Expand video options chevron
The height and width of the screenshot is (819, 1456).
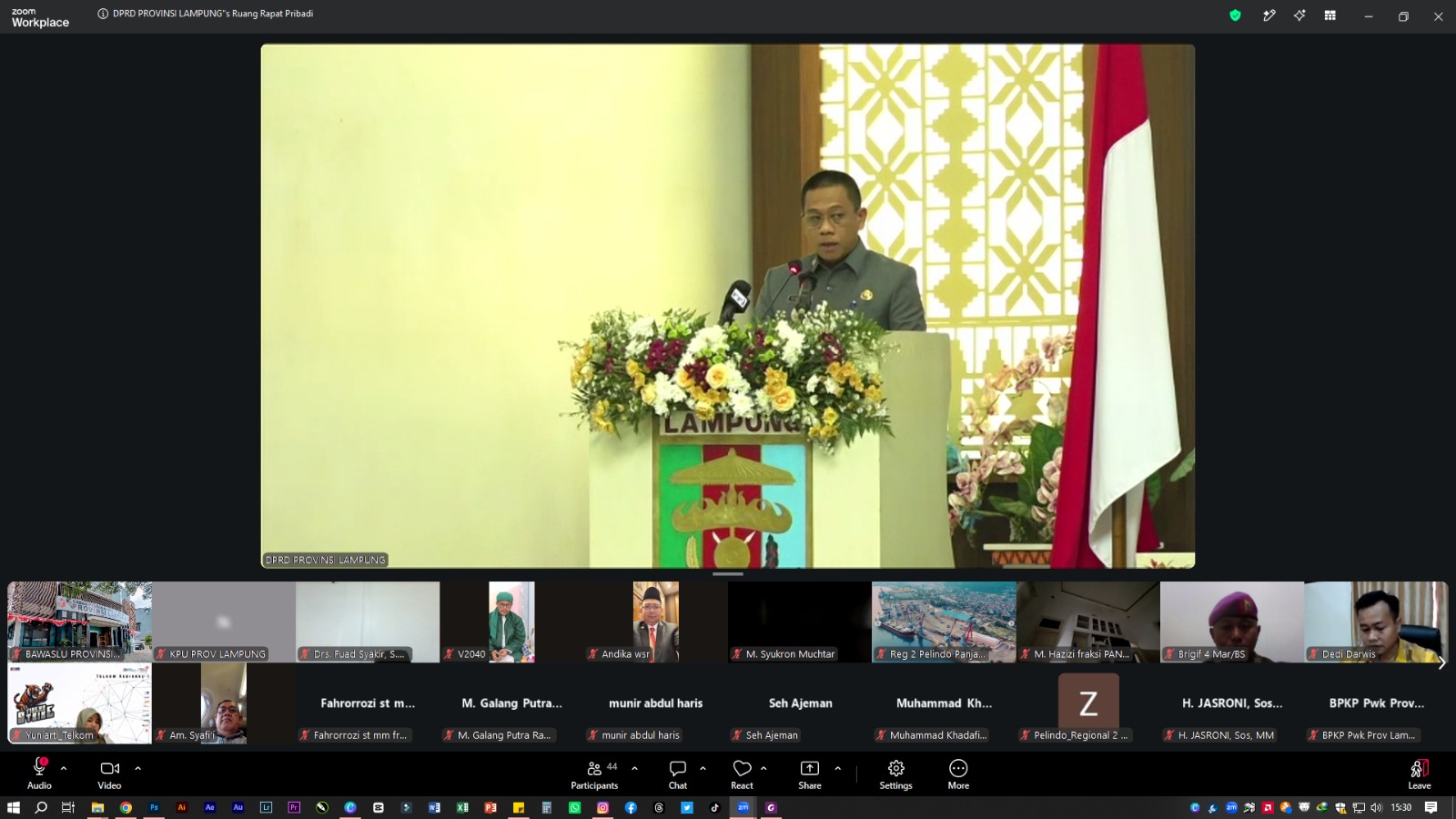pyautogui.click(x=137, y=768)
